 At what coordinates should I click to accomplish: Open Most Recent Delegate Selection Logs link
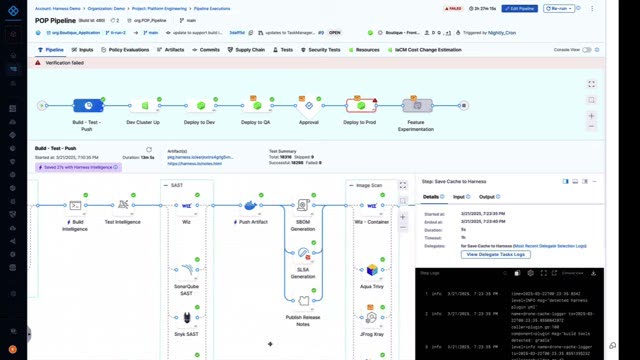click(x=550, y=246)
